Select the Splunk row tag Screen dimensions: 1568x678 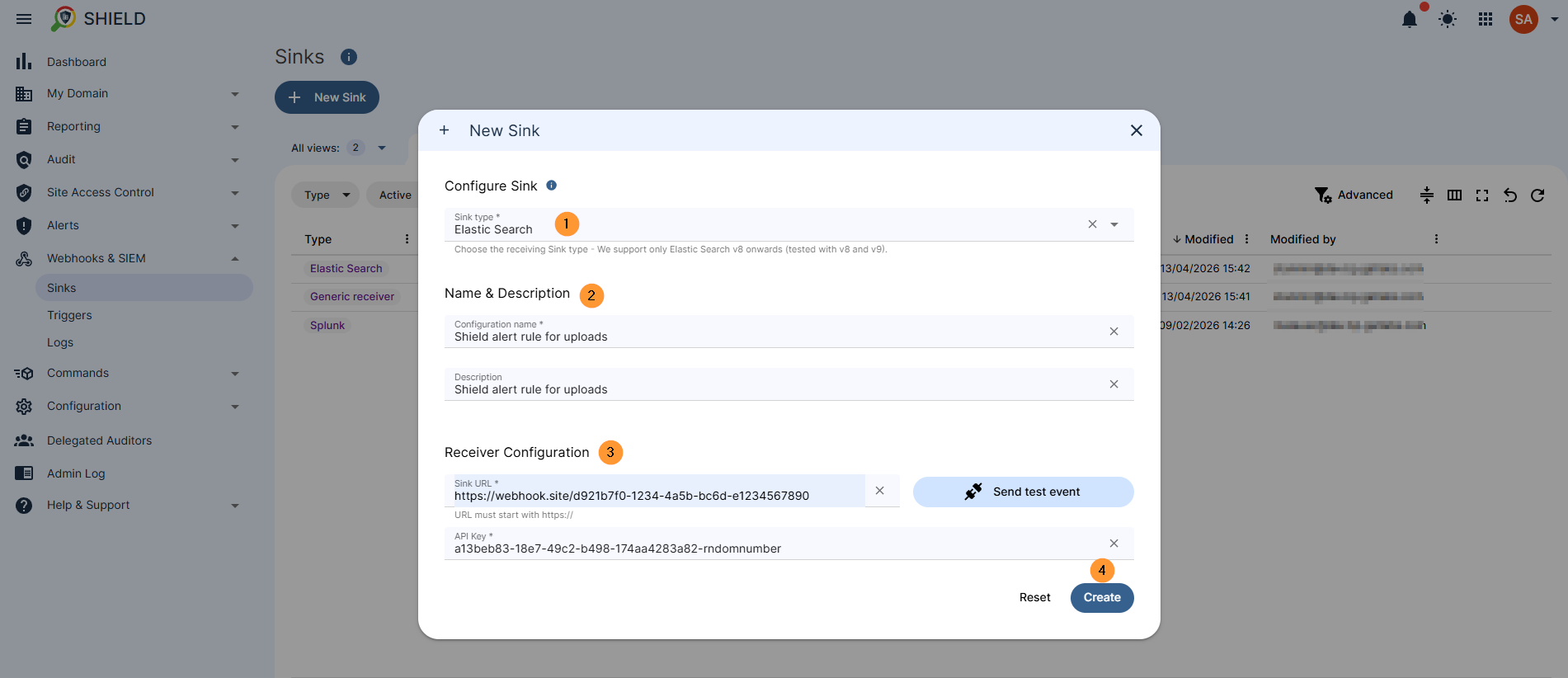click(x=327, y=325)
